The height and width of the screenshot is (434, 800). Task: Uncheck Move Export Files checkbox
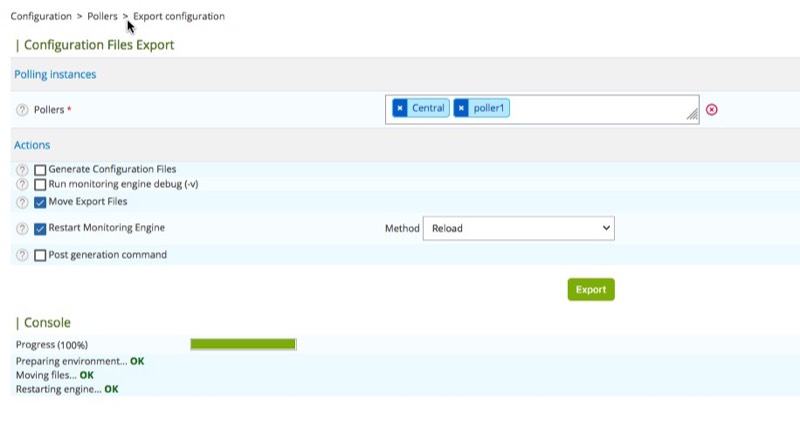41,202
